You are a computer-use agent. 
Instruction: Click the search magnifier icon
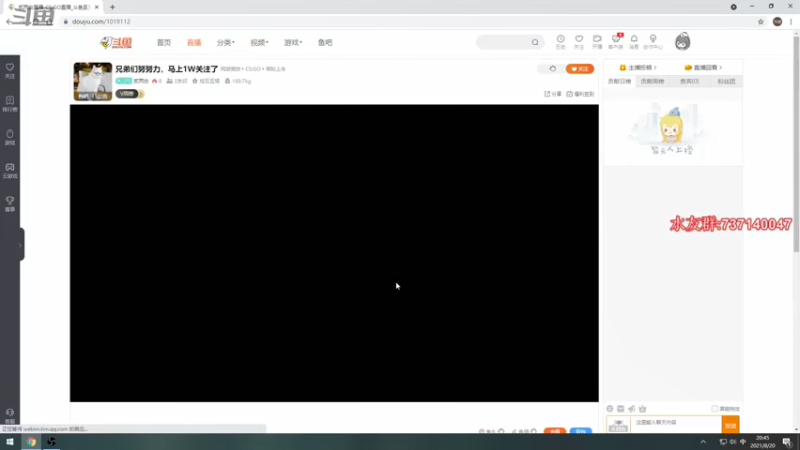[x=535, y=42]
